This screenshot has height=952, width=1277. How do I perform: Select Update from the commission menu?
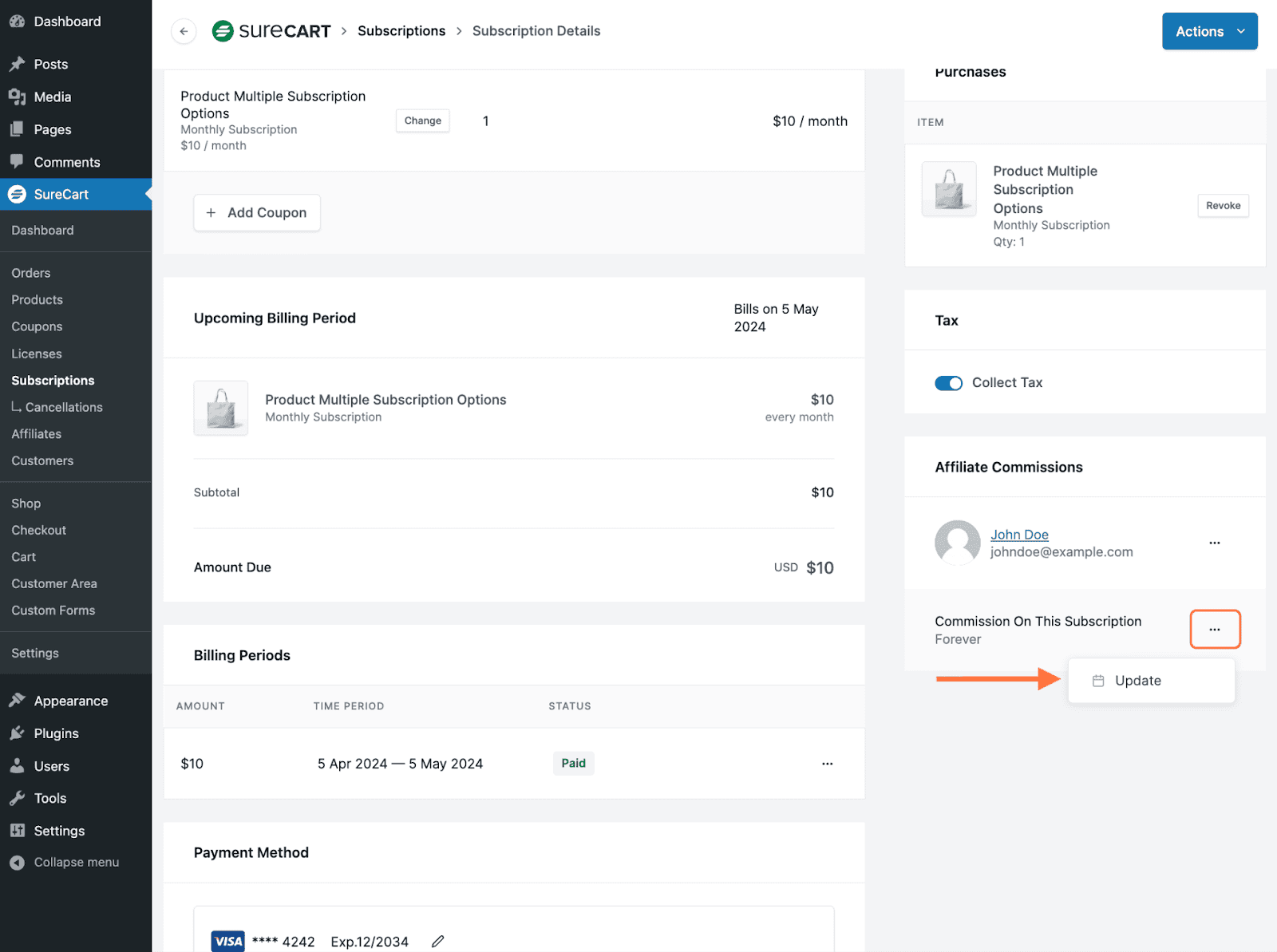[1137, 681]
